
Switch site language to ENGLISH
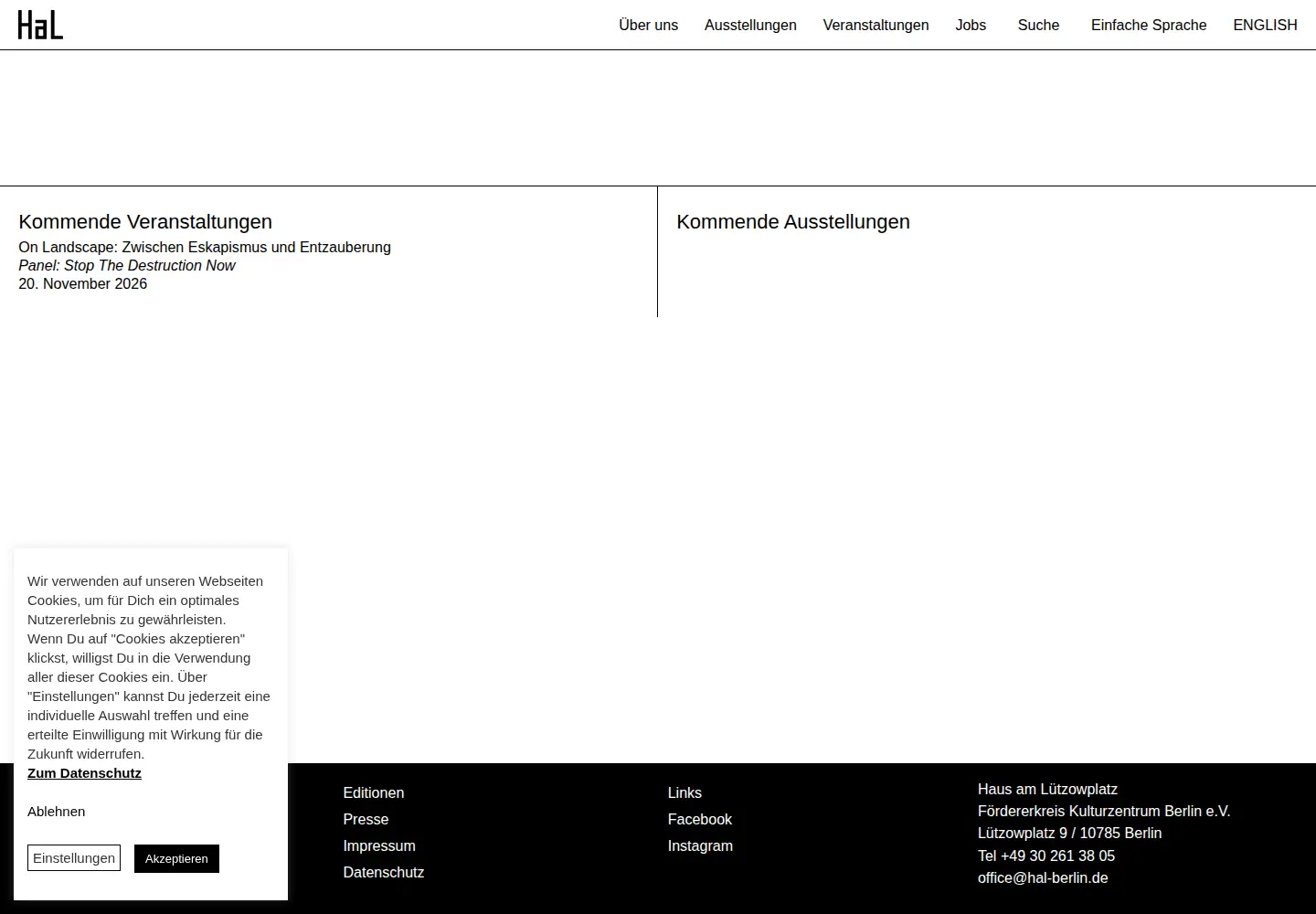click(x=1265, y=26)
